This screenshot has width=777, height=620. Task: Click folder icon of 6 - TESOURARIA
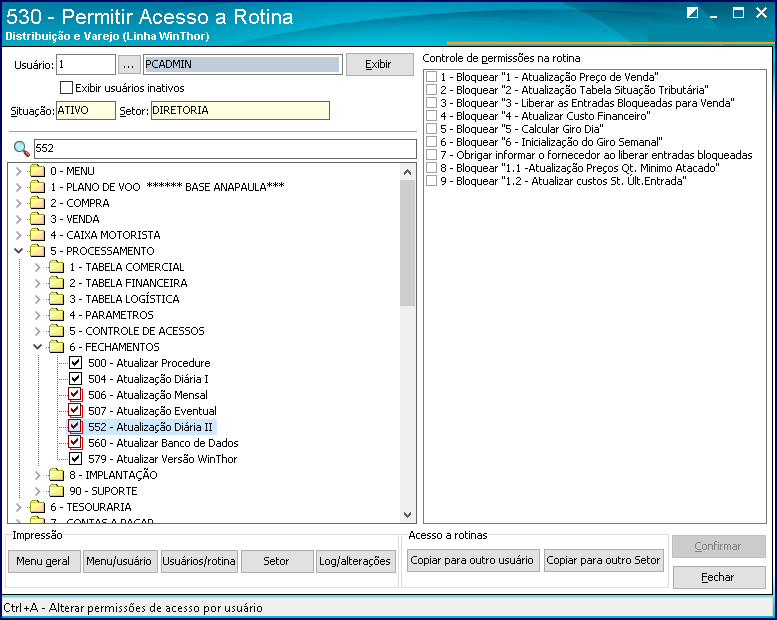pos(37,507)
